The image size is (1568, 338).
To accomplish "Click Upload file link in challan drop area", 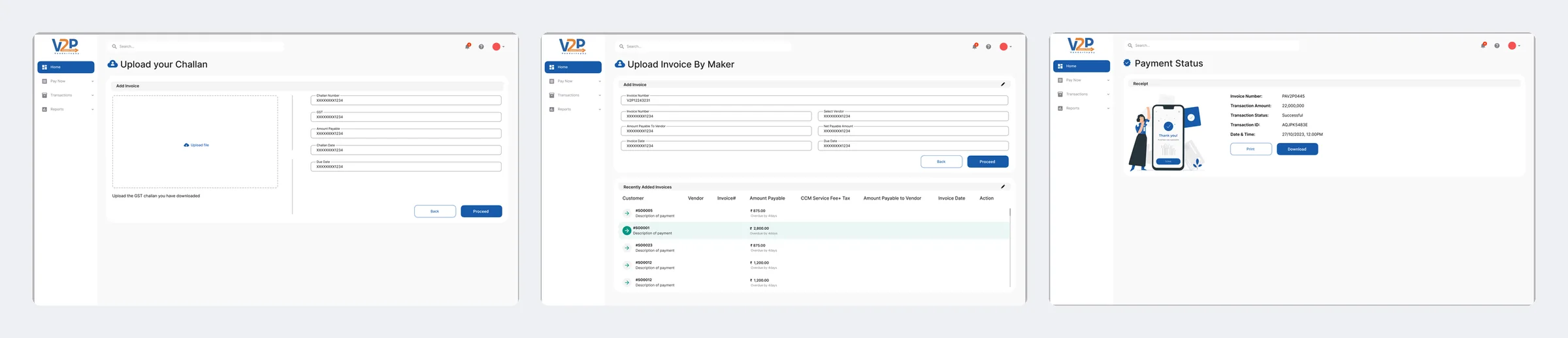I will coord(197,145).
